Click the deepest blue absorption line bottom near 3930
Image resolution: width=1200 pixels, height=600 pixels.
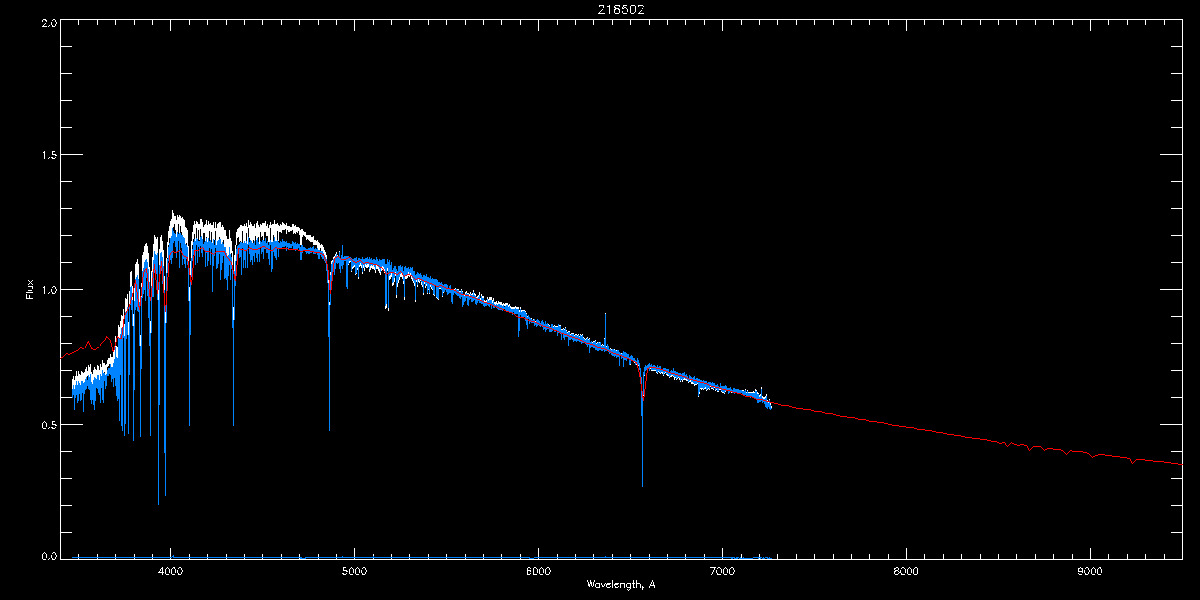pyautogui.click(x=158, y=502)
